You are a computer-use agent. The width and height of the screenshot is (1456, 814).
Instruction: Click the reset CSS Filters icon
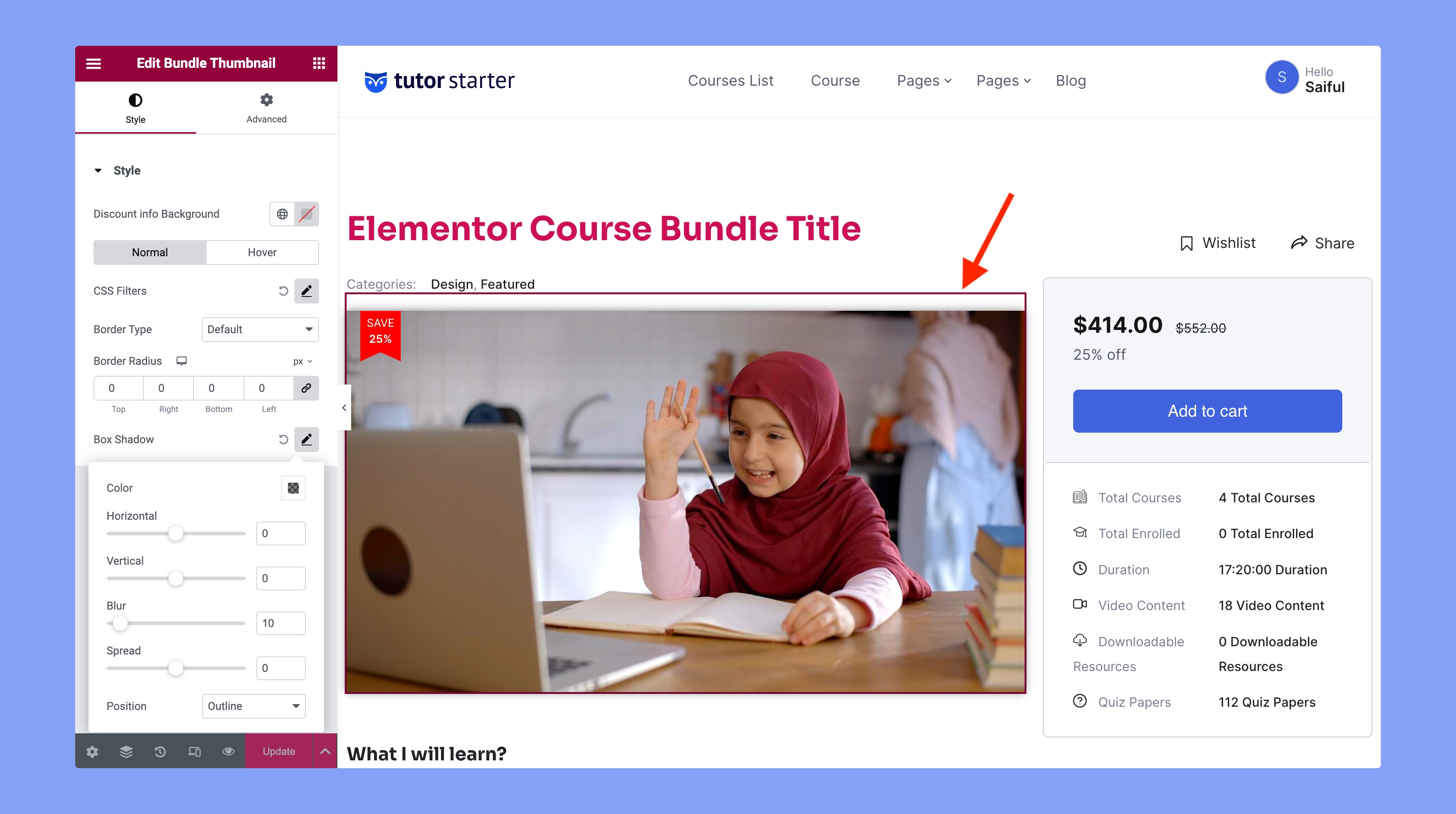283,291
